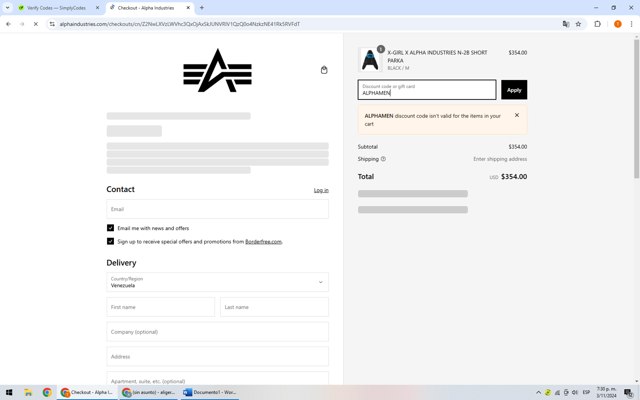Open a new browser tab

coord(202,7)
